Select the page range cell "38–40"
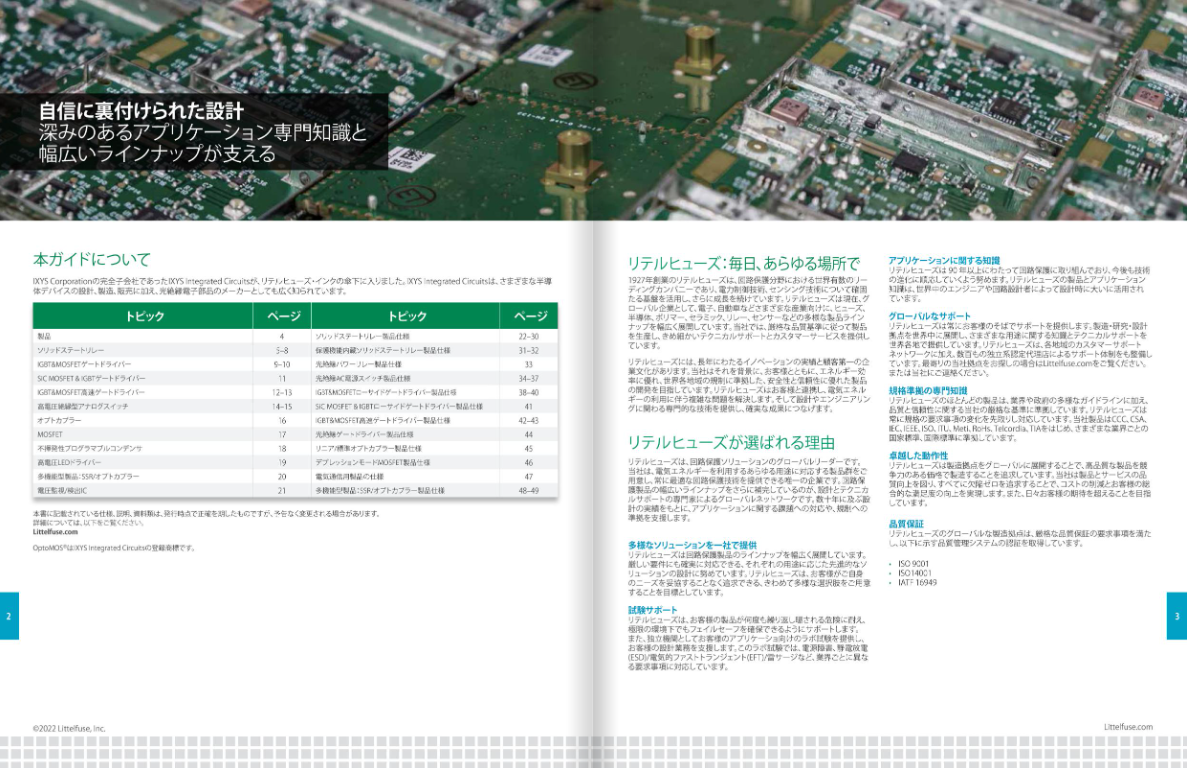Screen dimensions: 1187x768 pyautogui.click(x=528, y=393)
